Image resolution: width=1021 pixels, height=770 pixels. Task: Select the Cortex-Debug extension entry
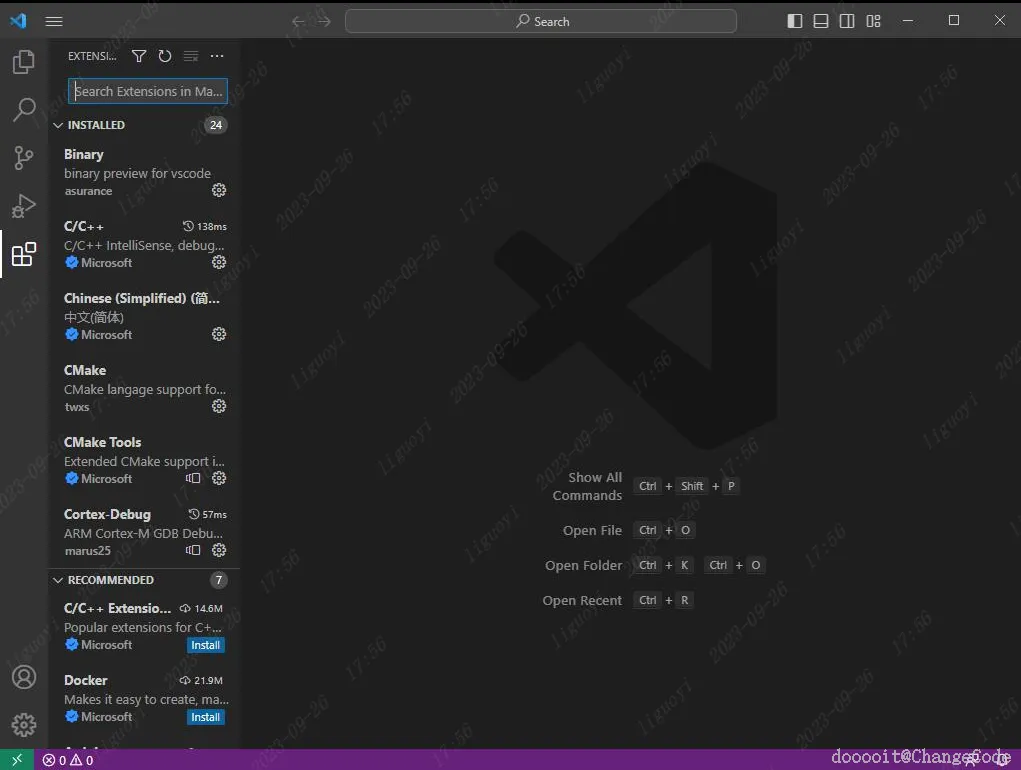[x=145, y=532]
